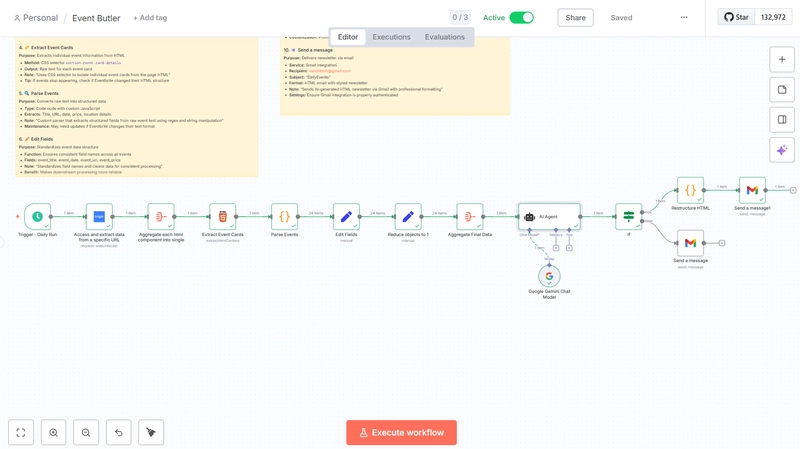Switch to the Executions tab
The width and height of the screenshot is (800, 449).
(x=391, y=37)
